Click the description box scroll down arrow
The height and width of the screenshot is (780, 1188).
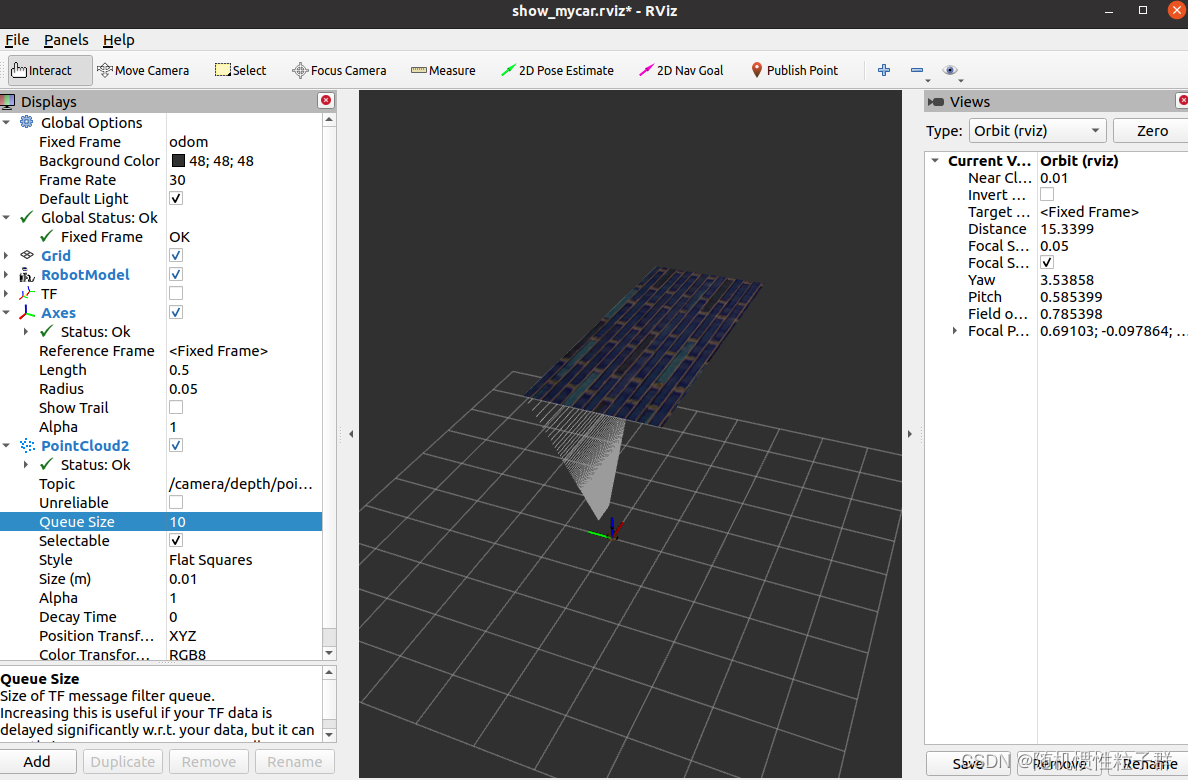pyautogui.click(x=329, y=735)
